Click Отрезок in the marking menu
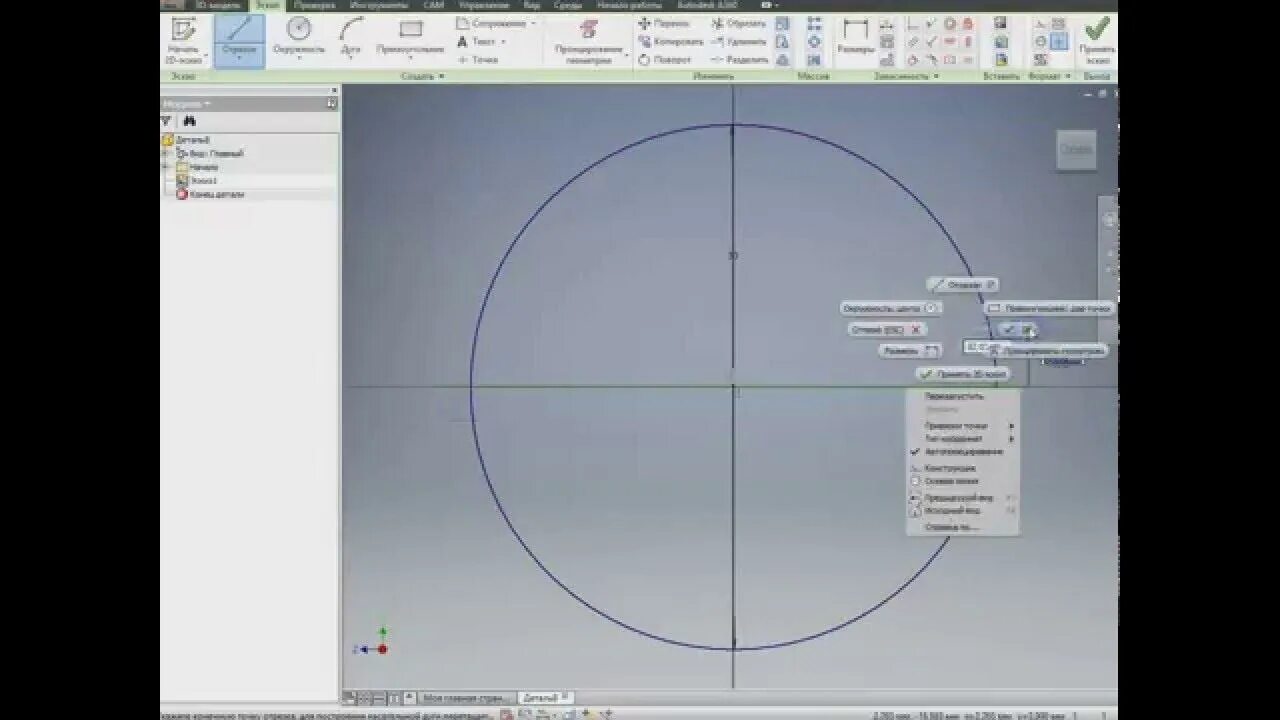The image size is (1280, 720). (963, 285)
